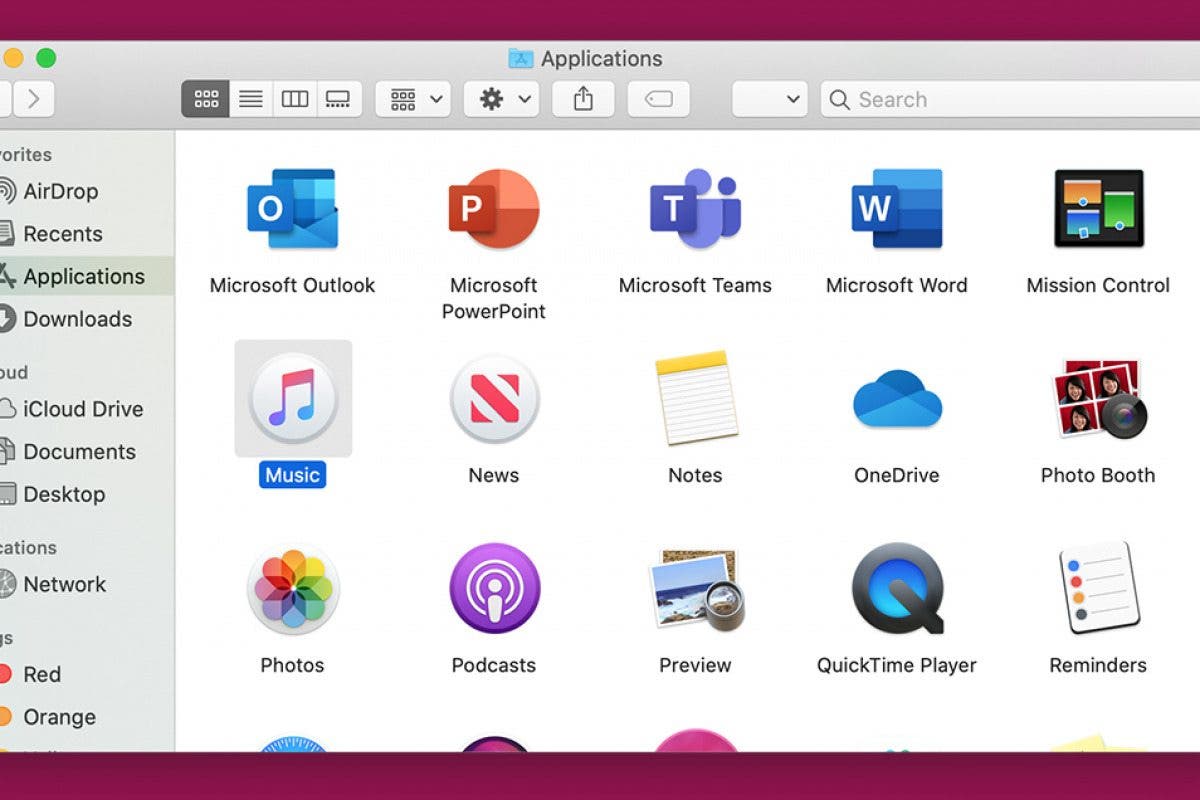Click the Mission Control app icon
Viewport: 1200px width, 800px height.
point(1098,209)
